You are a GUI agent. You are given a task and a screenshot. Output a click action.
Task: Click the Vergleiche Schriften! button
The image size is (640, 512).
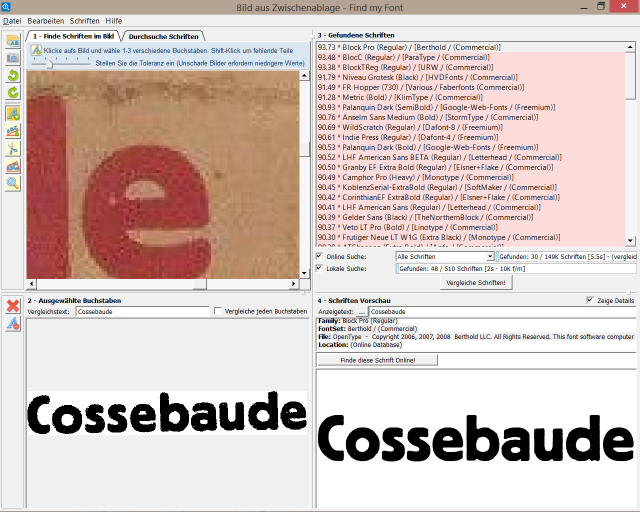point(476,283)
